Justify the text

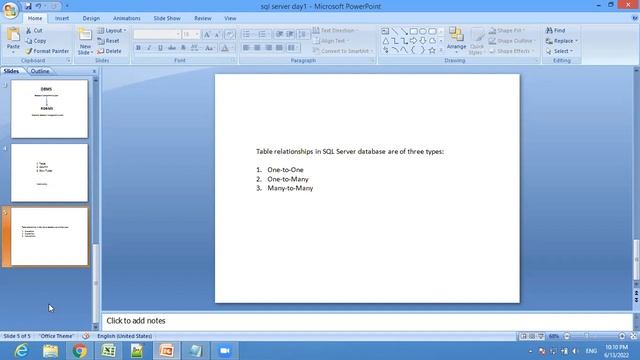click(279, 48)
